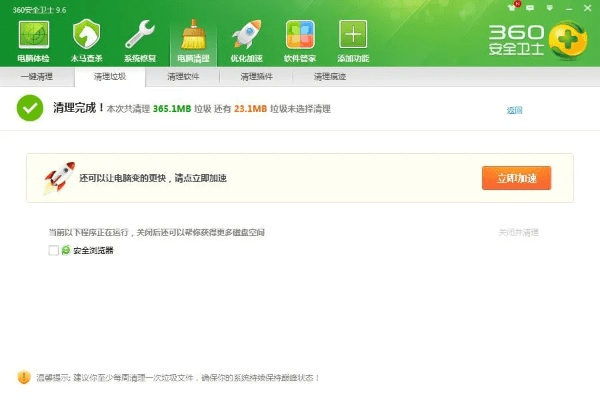Open the feedback message icon in title bar
Viewport: 600px width, 400px height.
point(530,8)
